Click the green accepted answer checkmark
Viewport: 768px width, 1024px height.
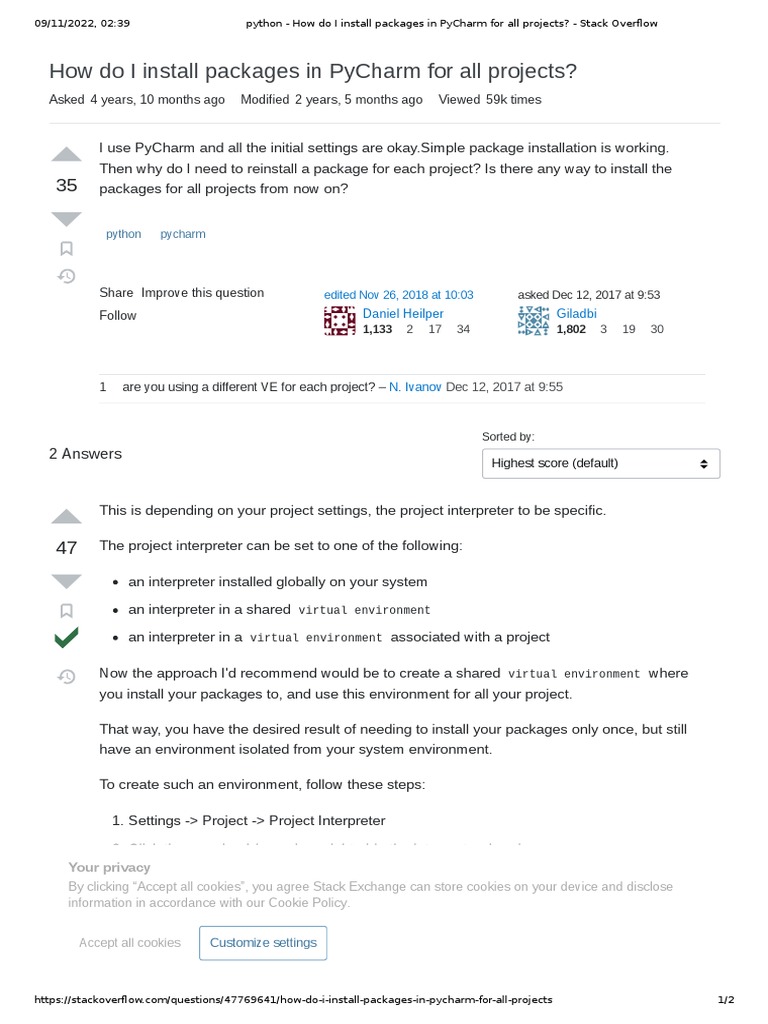(66, 638)
